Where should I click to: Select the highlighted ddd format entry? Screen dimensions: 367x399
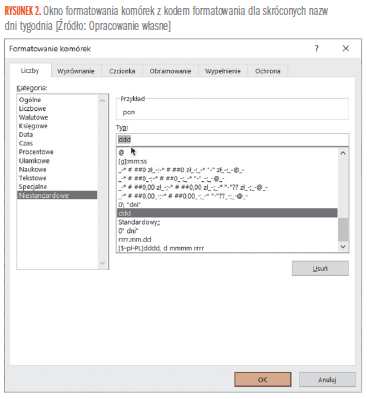pyautogui.click(x=227, y=213)
